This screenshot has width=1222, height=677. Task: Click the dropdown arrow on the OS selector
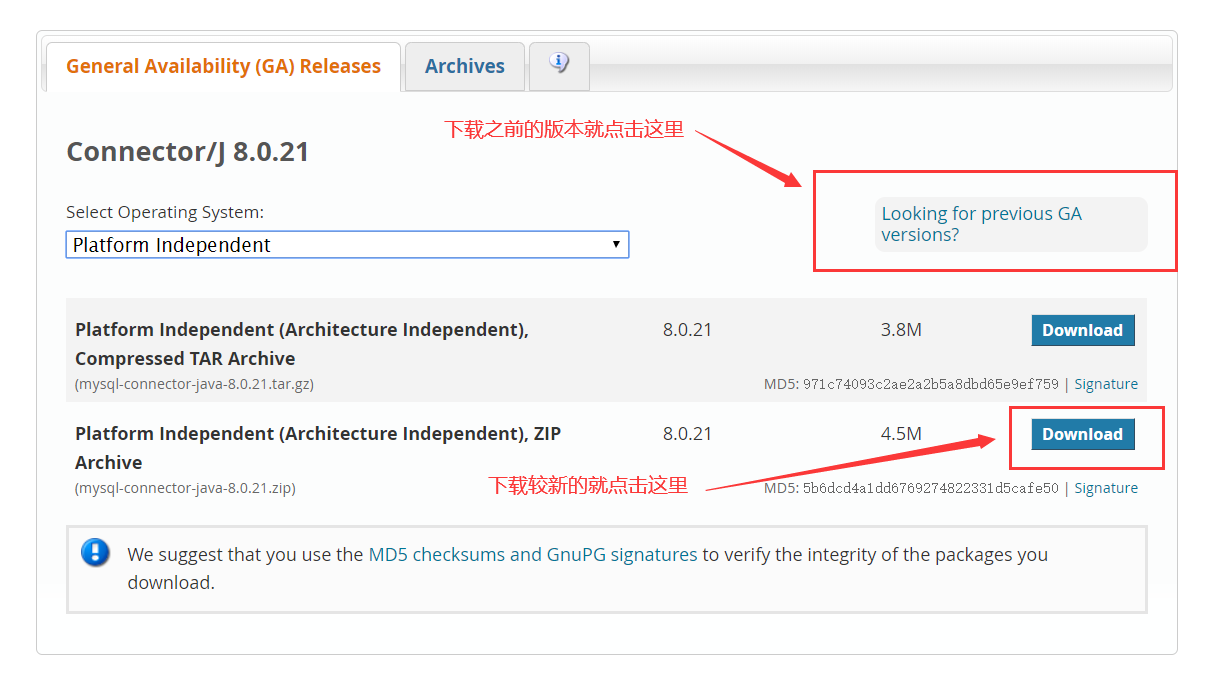616,244
